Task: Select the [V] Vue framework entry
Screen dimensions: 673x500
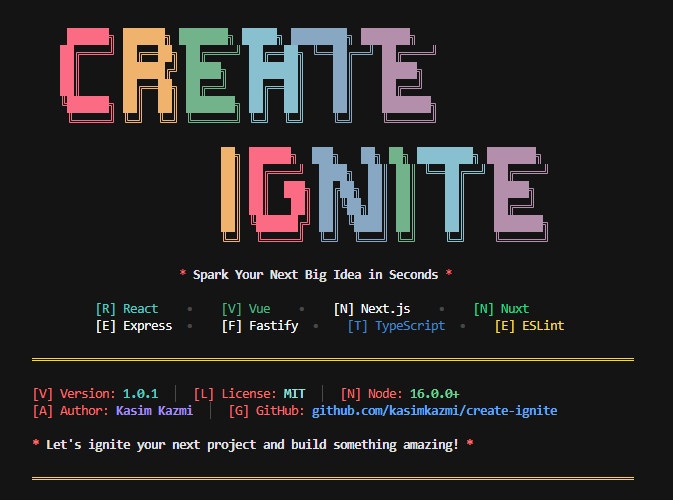Action: pyautogui.click(x=246, y=309)
